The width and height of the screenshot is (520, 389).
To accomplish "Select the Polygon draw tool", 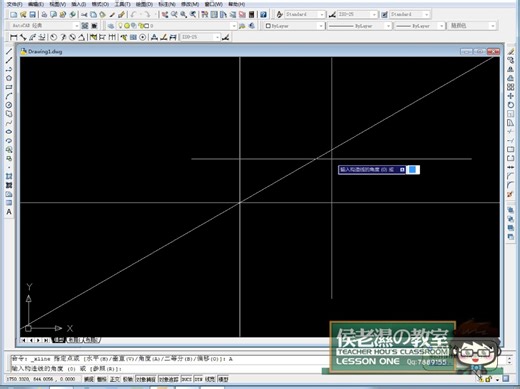I will tap(9, 78).
